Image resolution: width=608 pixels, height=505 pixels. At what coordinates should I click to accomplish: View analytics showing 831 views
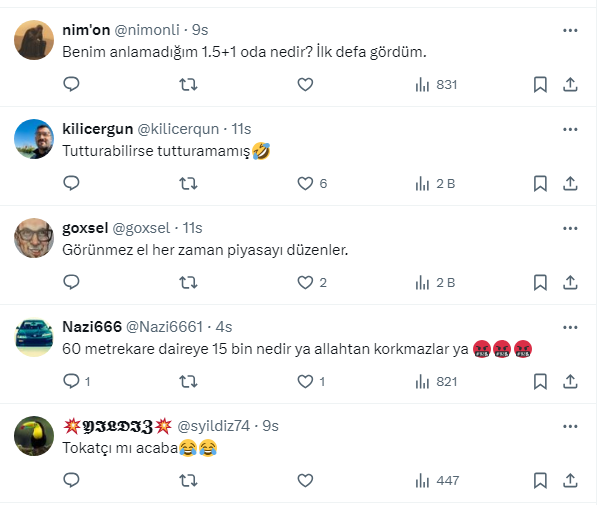pos(436,85)
